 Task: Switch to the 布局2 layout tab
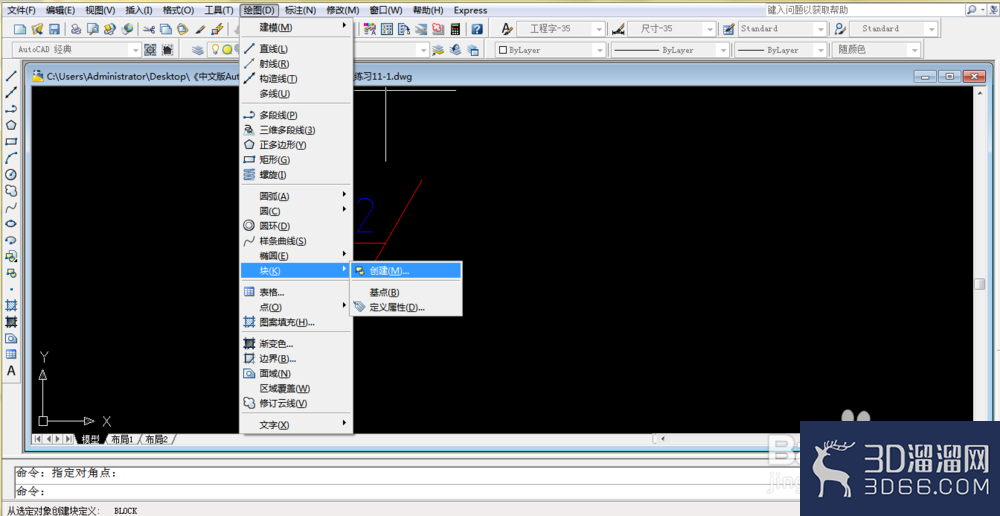[156, 439]
